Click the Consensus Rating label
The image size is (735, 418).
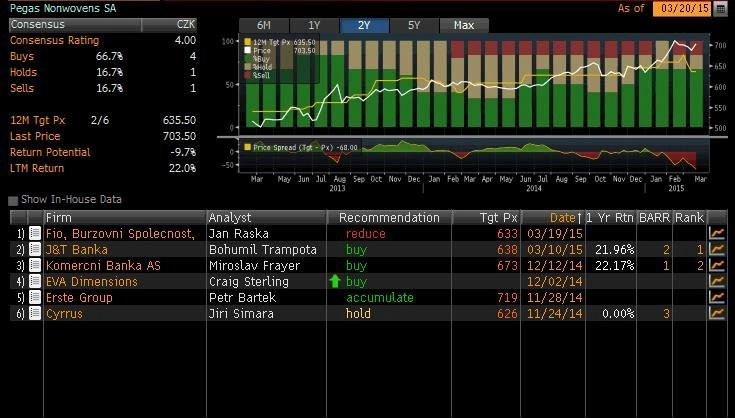(x=54, y=40)
